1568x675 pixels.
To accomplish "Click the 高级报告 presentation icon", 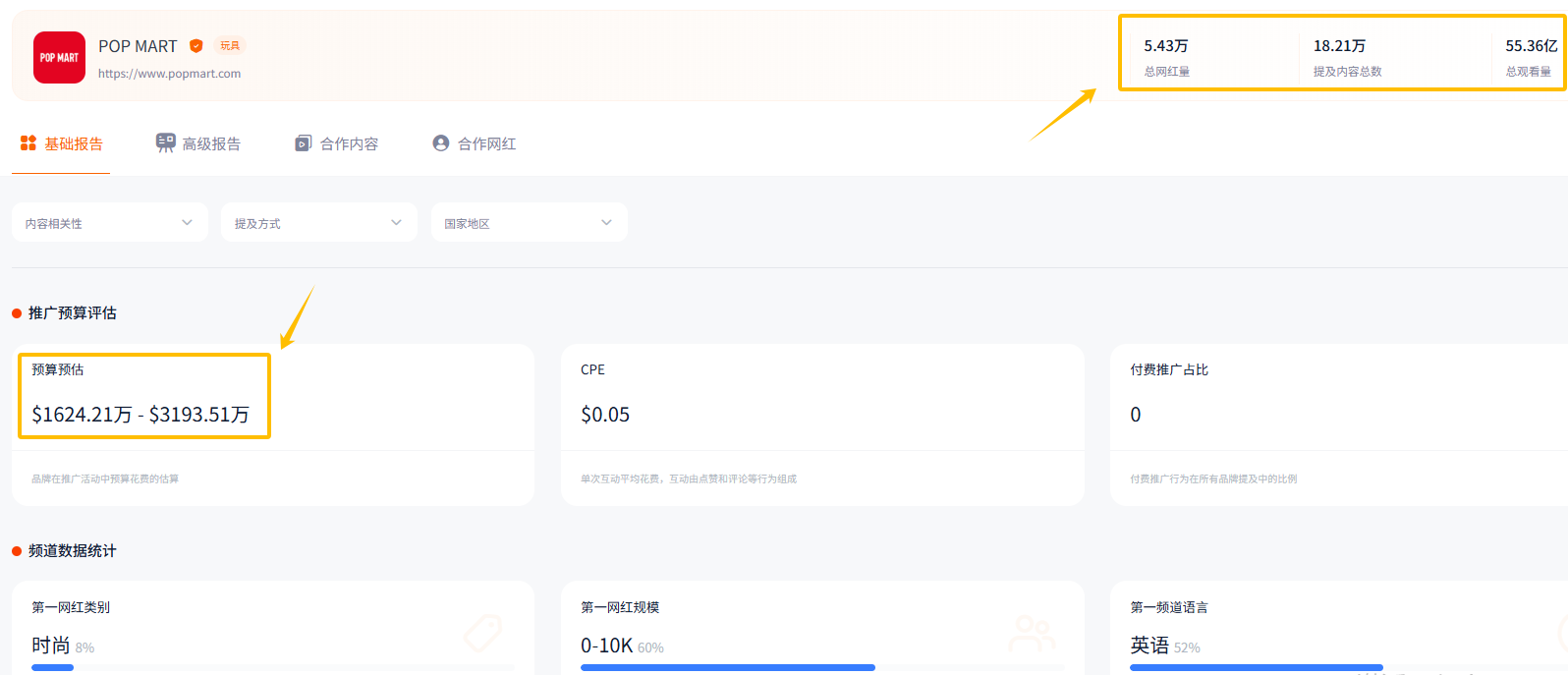I will 165,143.
